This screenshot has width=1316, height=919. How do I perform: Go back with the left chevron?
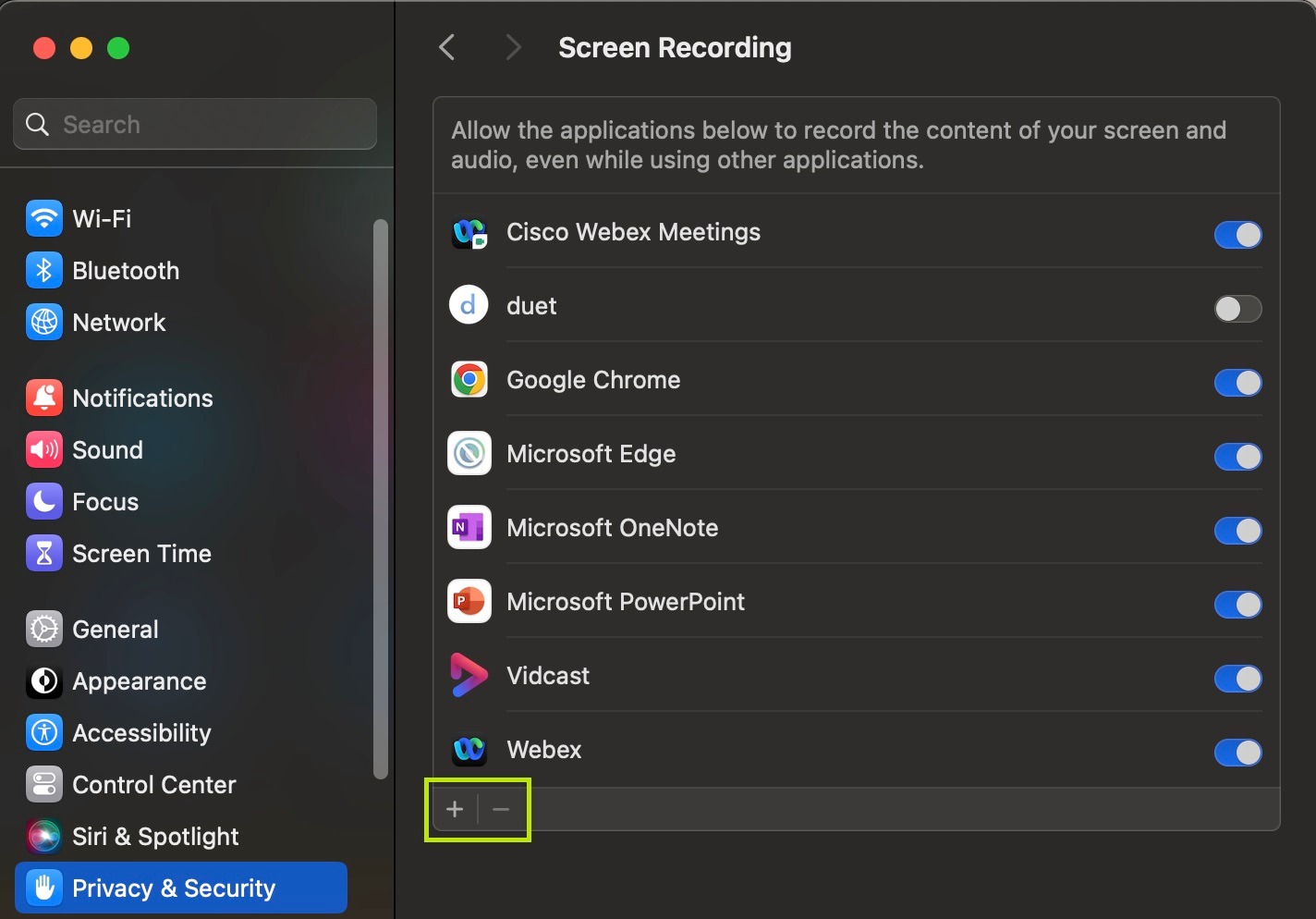[x=447, y=47]
